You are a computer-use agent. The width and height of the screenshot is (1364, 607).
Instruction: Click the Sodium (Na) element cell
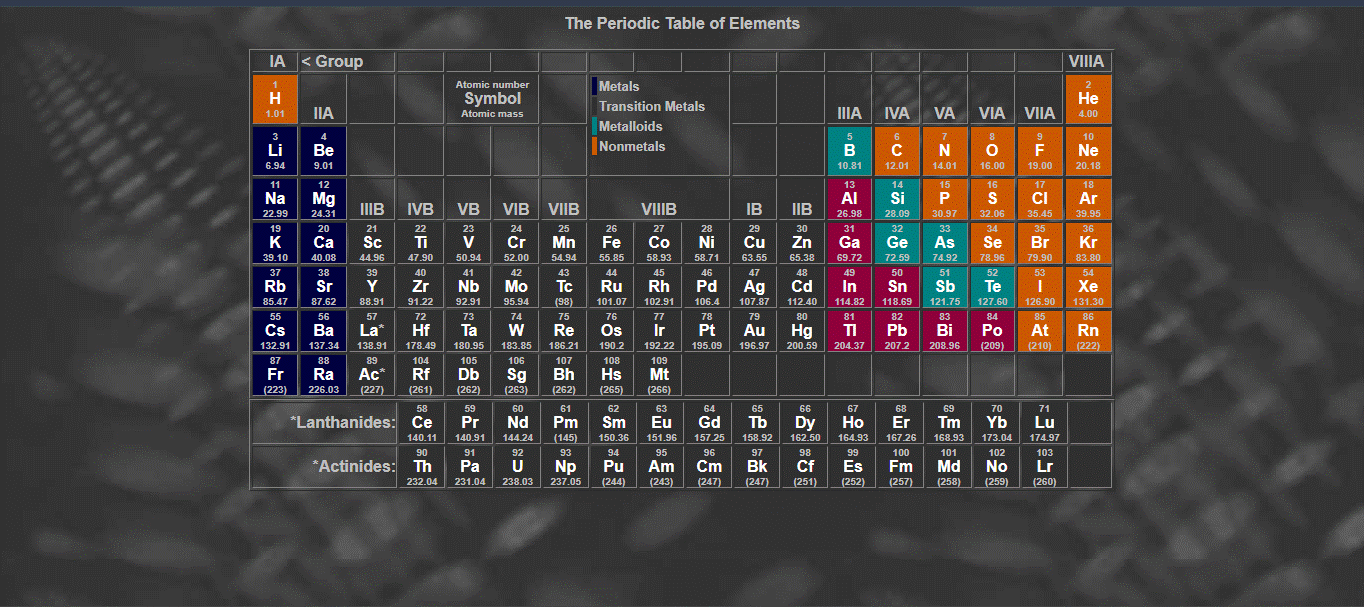[275, 199]
